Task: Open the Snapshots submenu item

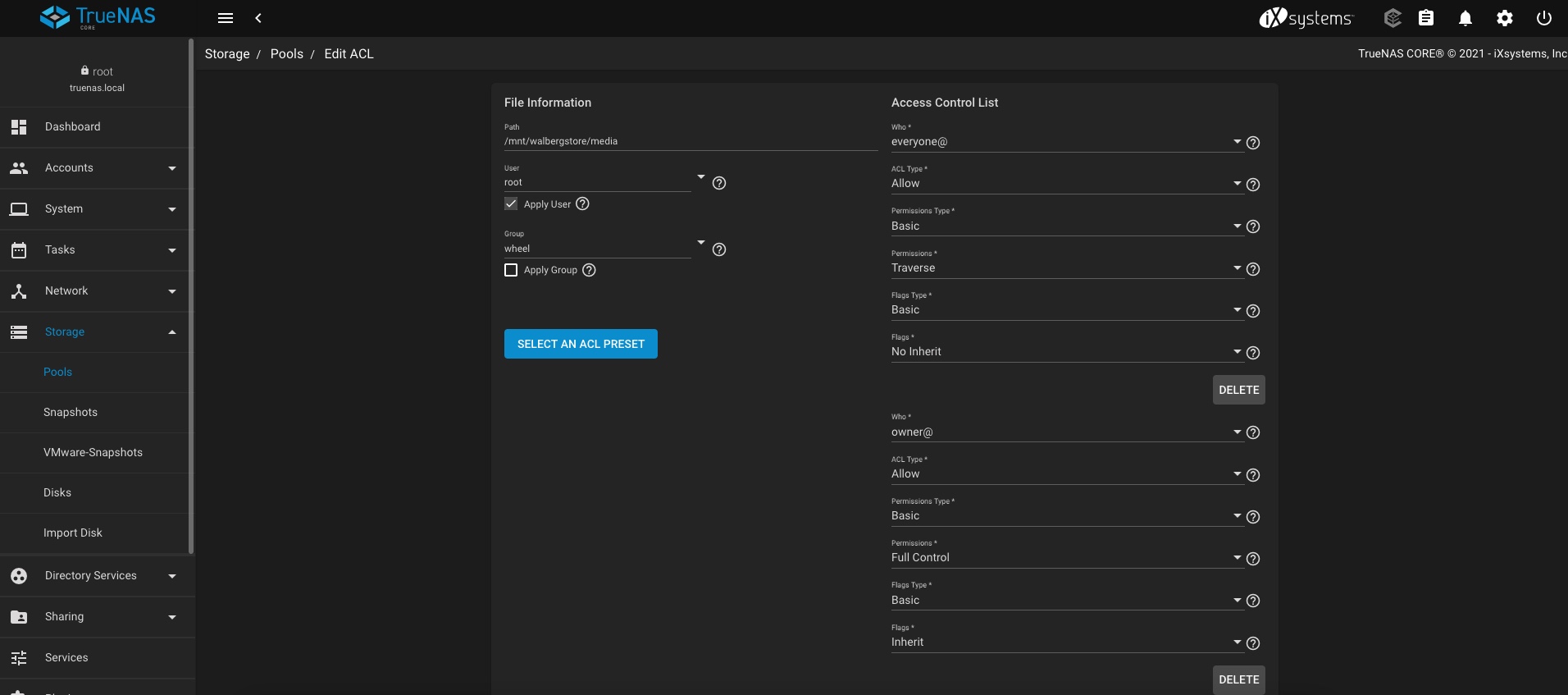Action: pos(94,412)
